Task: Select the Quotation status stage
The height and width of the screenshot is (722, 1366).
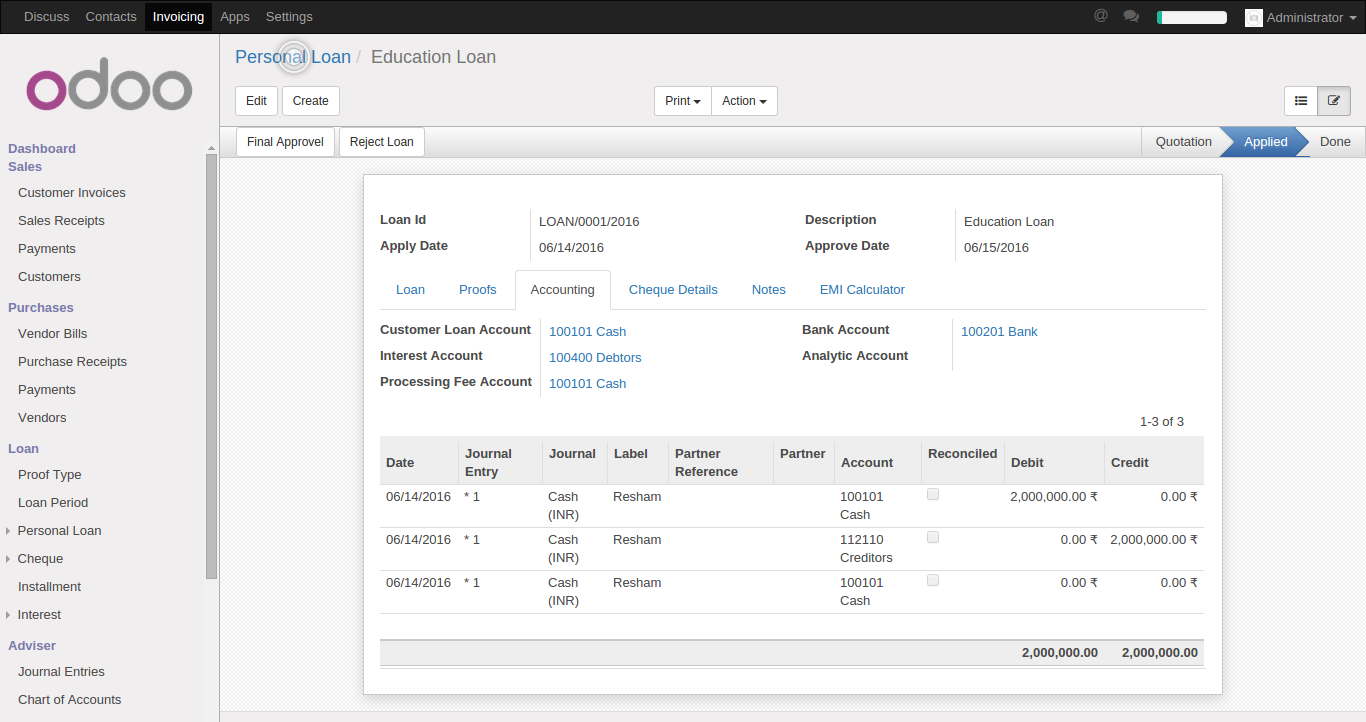Action: coord(1184,142)
